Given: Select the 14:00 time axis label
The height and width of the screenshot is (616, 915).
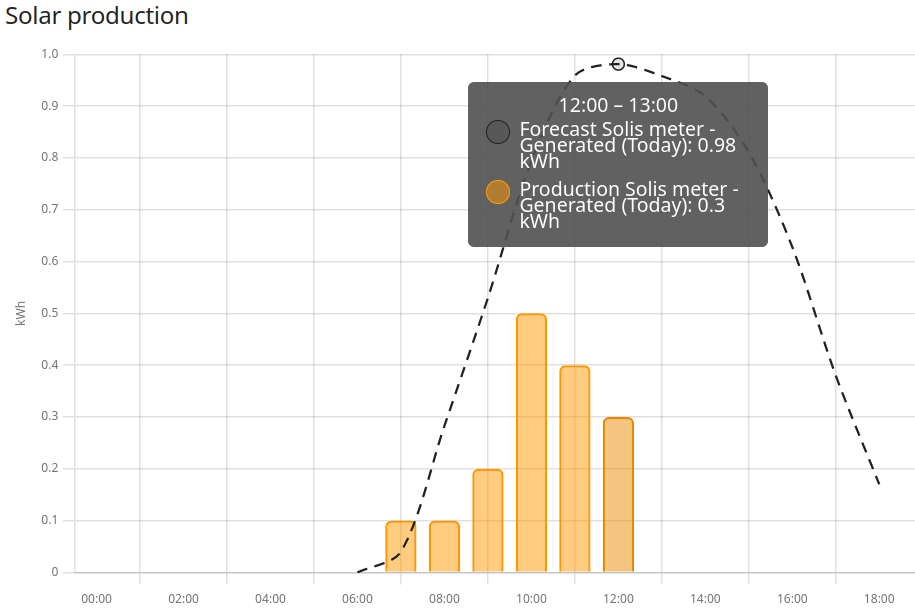Looking at the screenshot, I should (x=705, y=599).
